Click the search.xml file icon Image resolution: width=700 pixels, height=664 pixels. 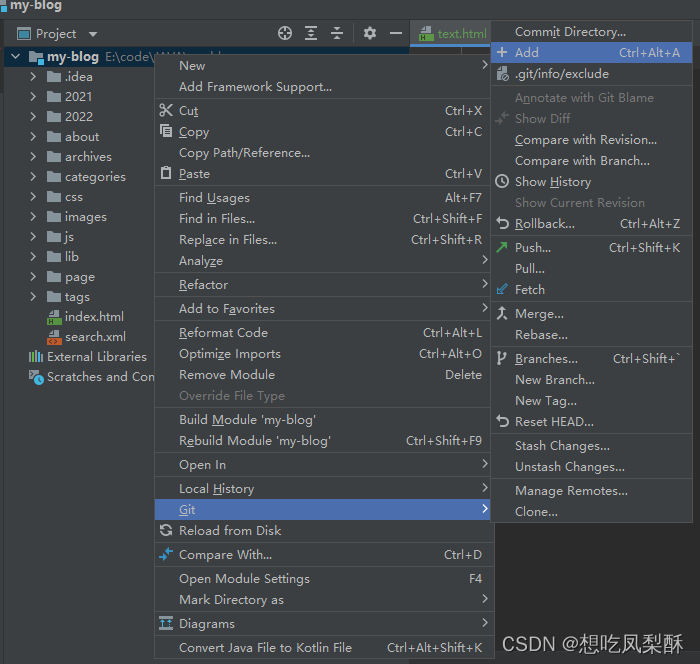click(54, 337)
